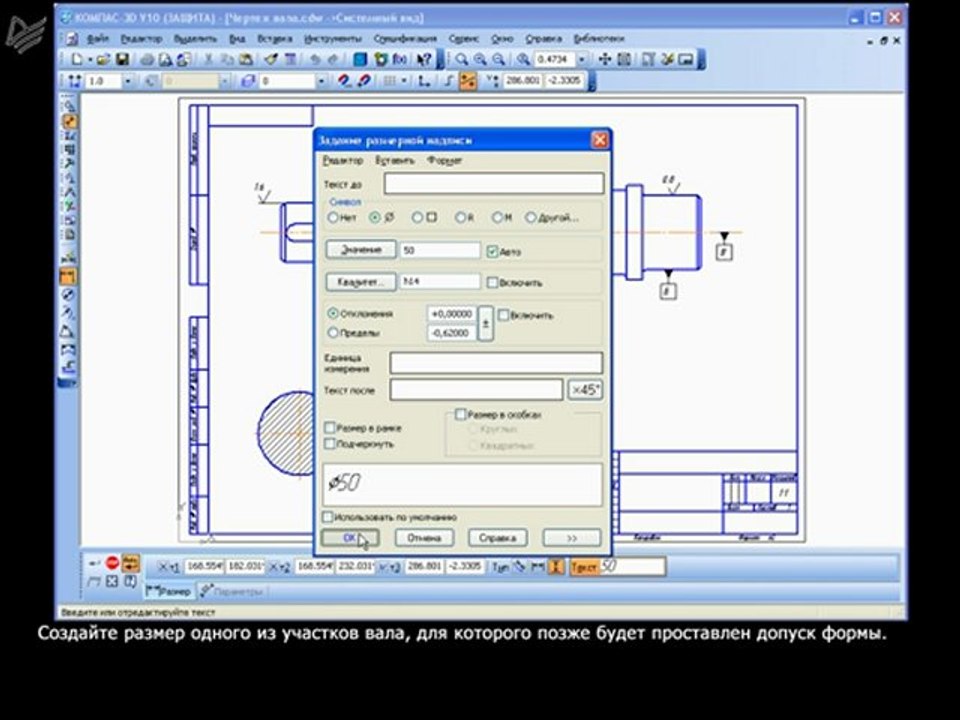Click the pan view crossed arrows icon
Image resolution: width=960 pixels, height=720 pixels.
[x=604, y=59]
